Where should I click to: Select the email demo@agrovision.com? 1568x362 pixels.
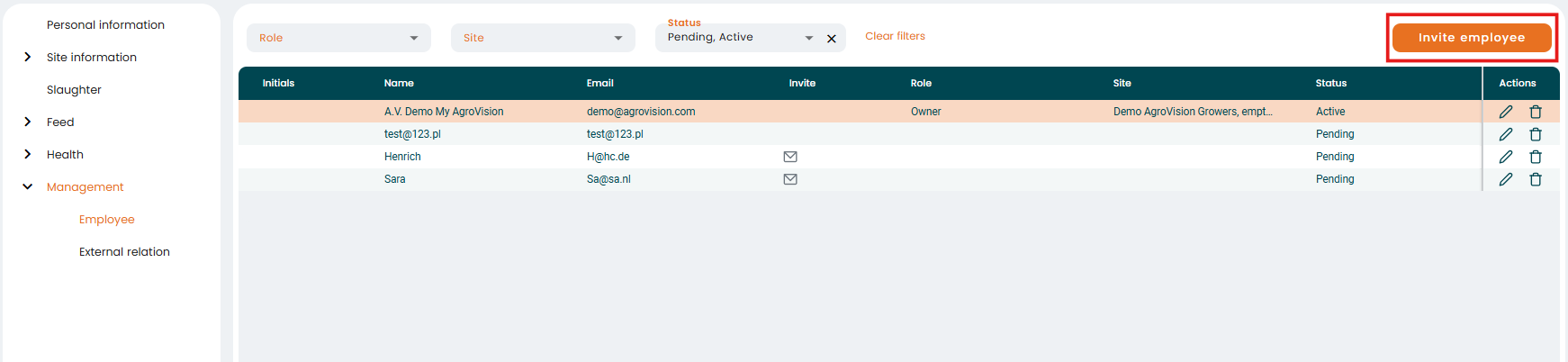[641, 112]
